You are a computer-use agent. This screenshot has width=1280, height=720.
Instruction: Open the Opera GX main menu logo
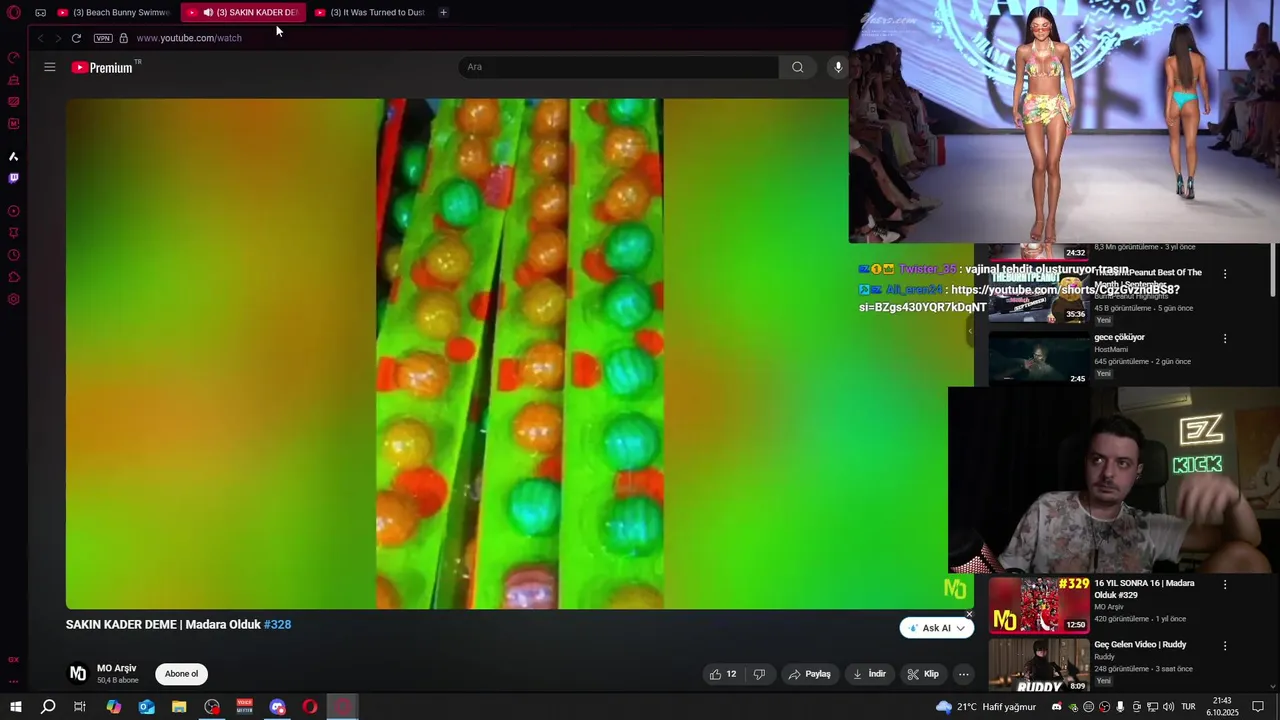point(14,13)
